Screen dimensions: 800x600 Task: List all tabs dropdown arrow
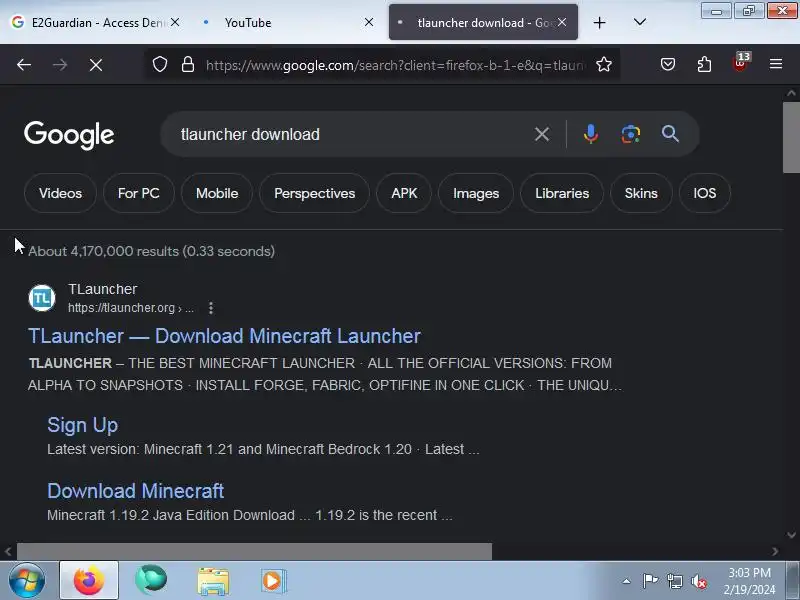tap(640, 22)
